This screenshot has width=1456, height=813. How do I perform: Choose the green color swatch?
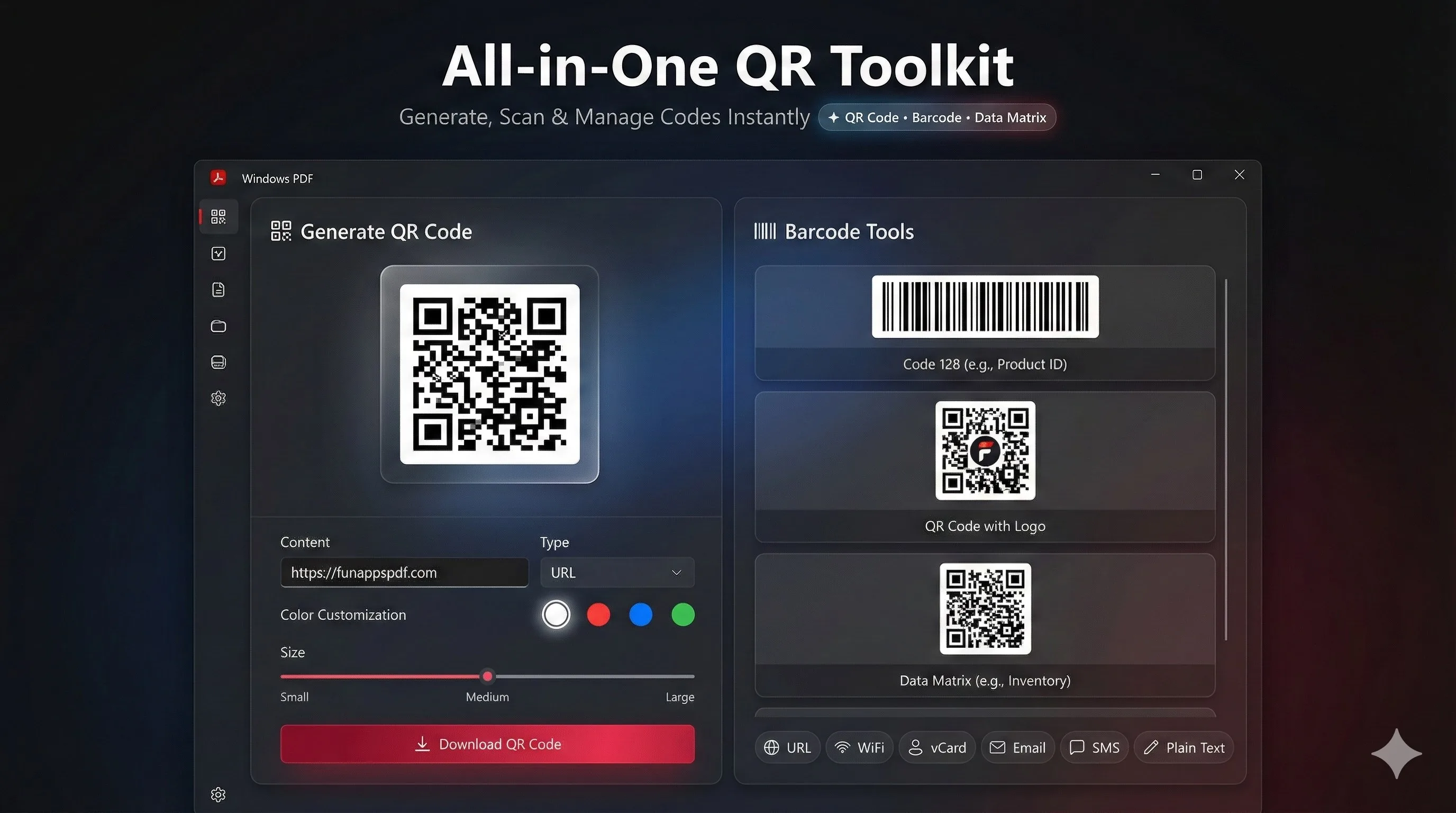tap(683, 615)
